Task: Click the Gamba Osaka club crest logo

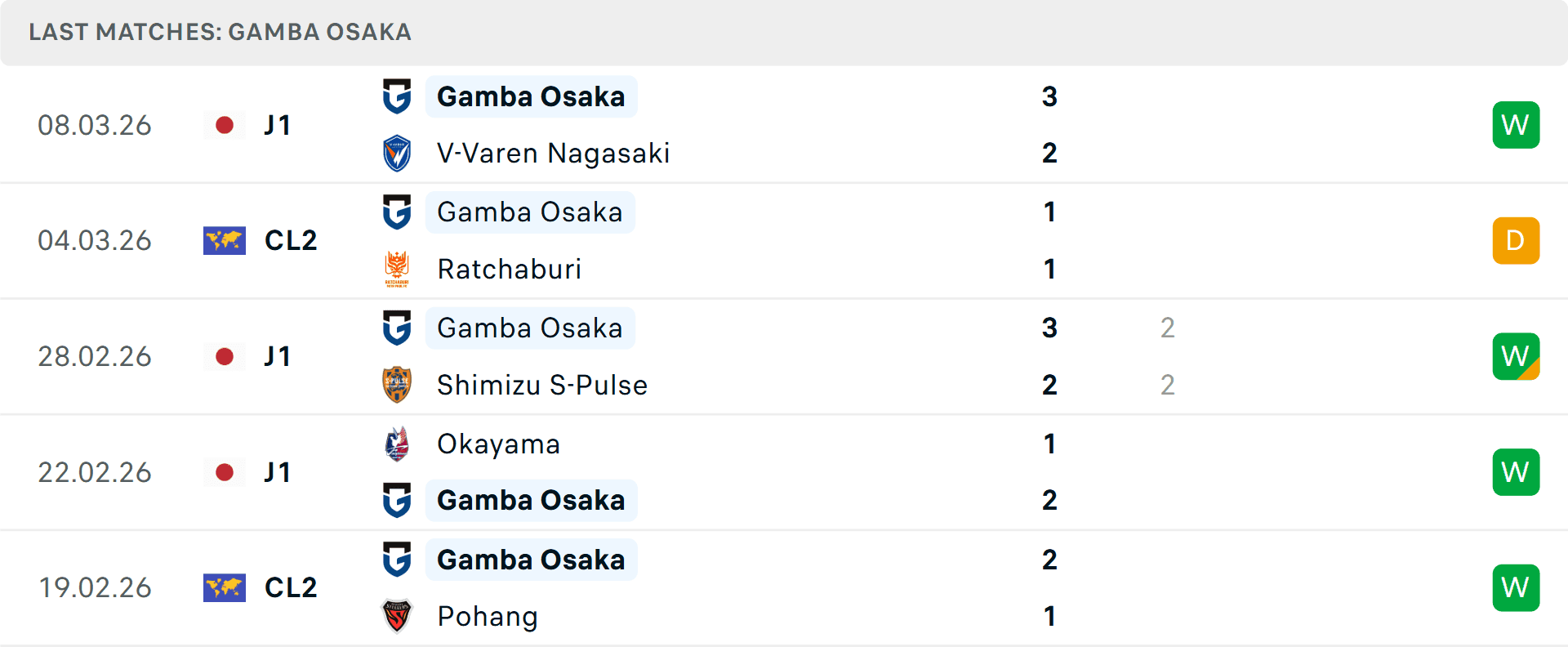Action: tap(397, 96)
